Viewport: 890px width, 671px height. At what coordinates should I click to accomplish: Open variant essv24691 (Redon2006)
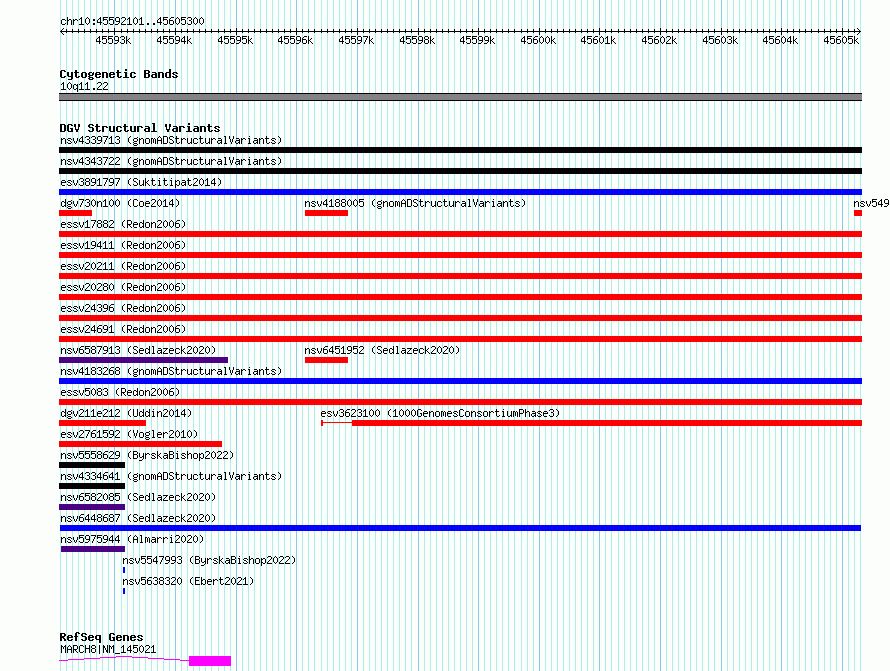click(123, 329)
